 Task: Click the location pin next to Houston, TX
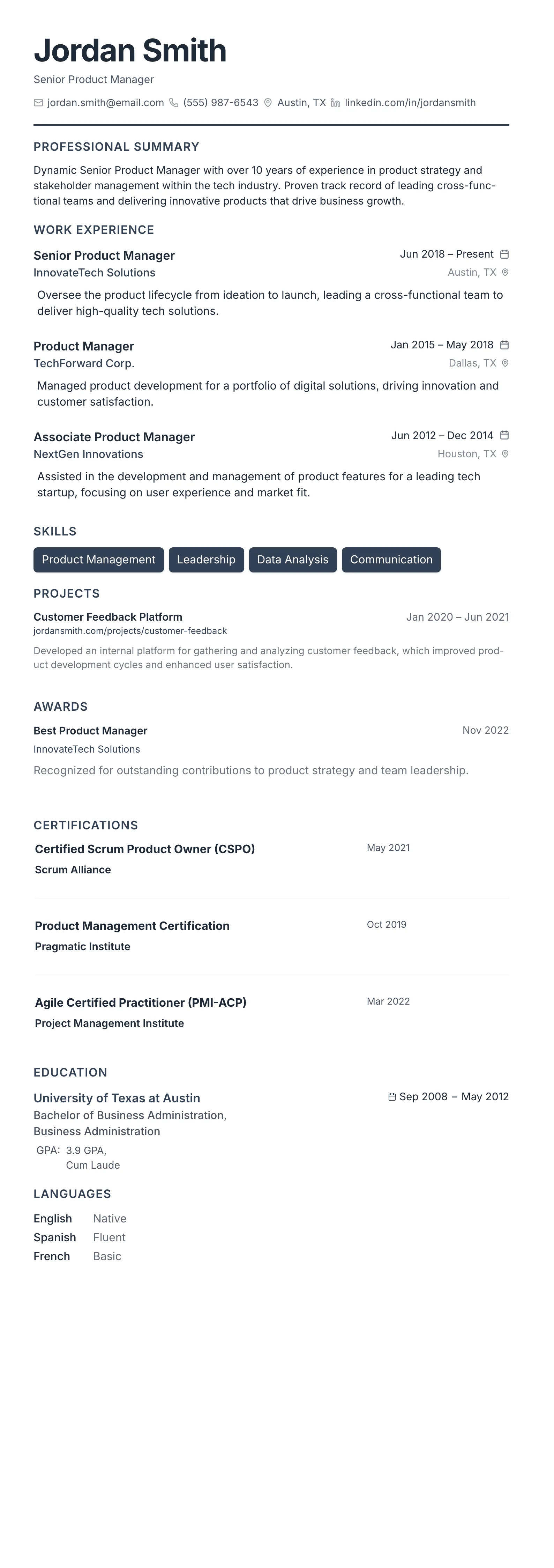pos(505,454)
